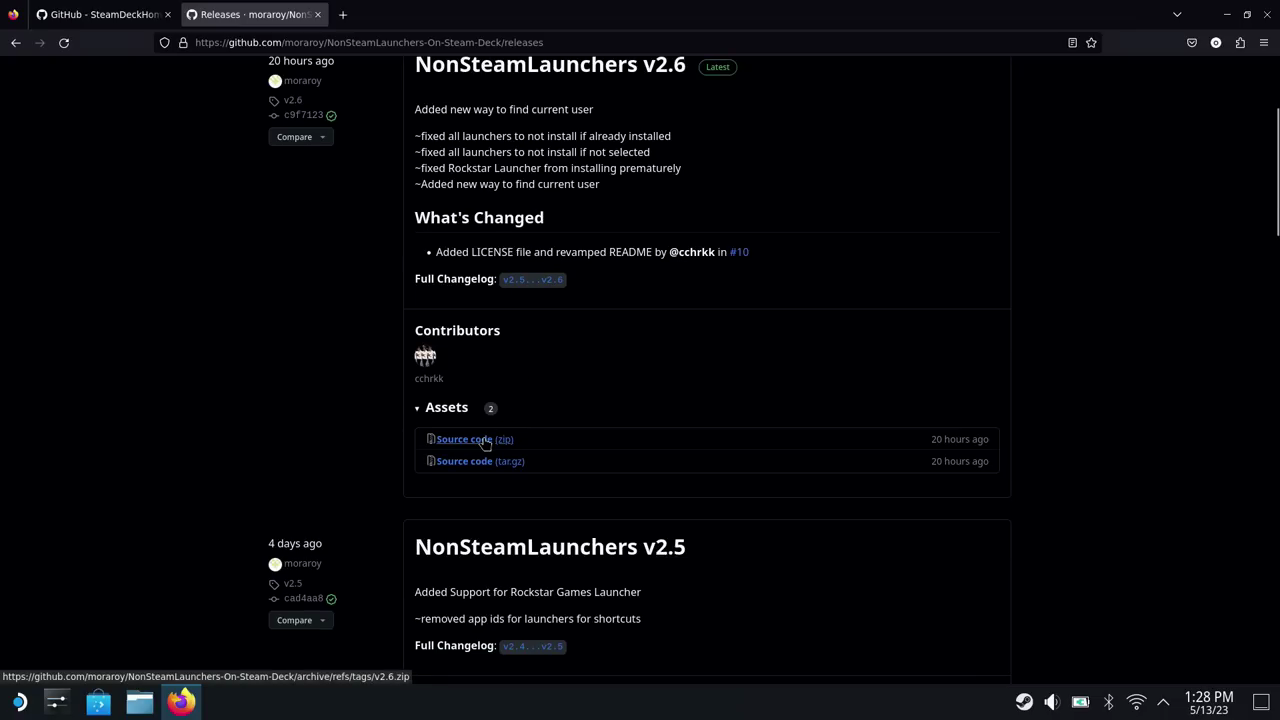
Task: Click verified check next to cad4aa8
Action: pos(331,599)
